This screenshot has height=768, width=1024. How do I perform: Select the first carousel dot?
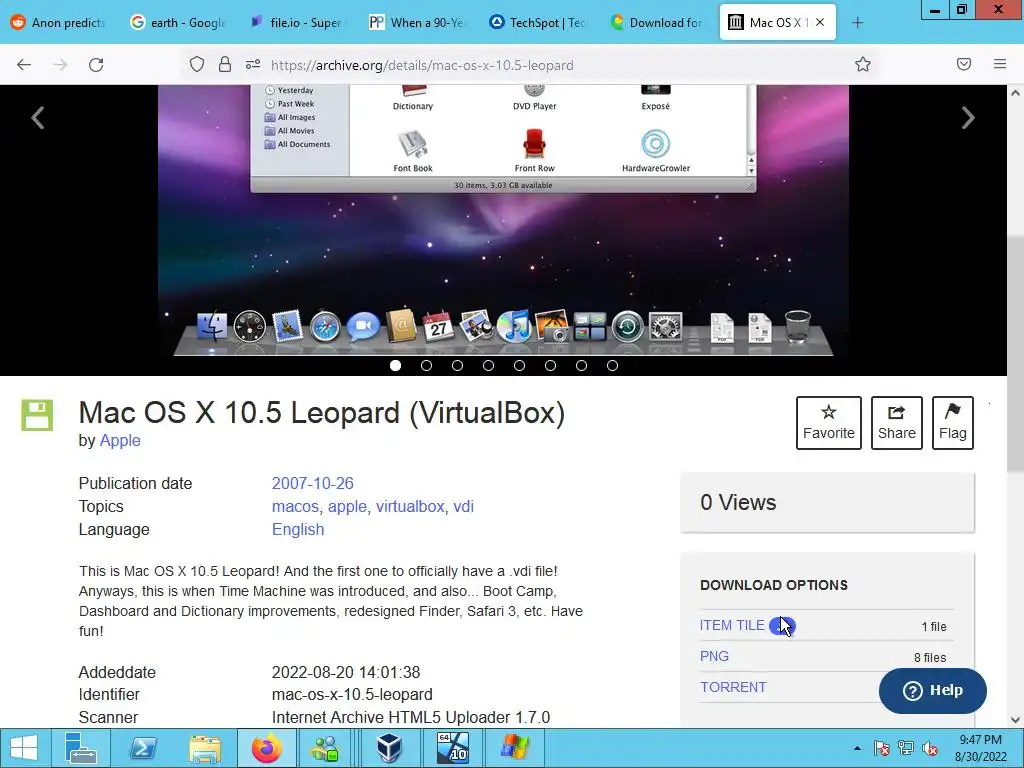395,366
